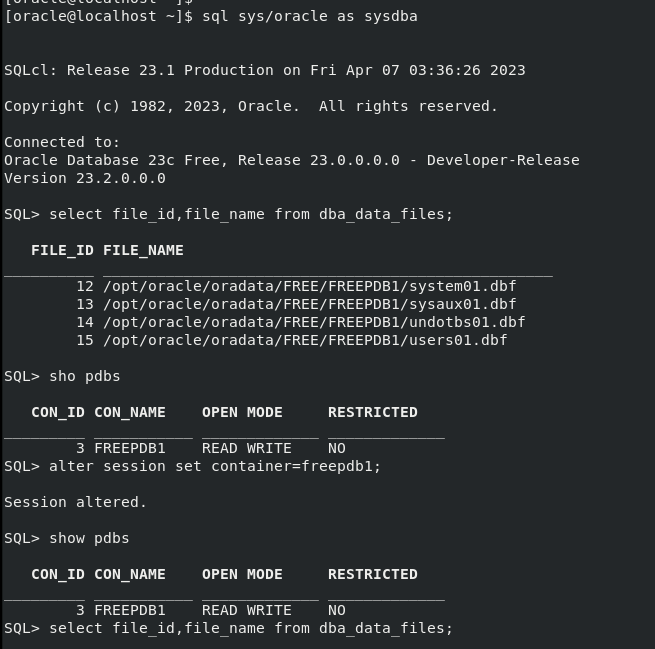
Task: Click the 'alter session set container=freepdb1' line
Action: (193, 466)
